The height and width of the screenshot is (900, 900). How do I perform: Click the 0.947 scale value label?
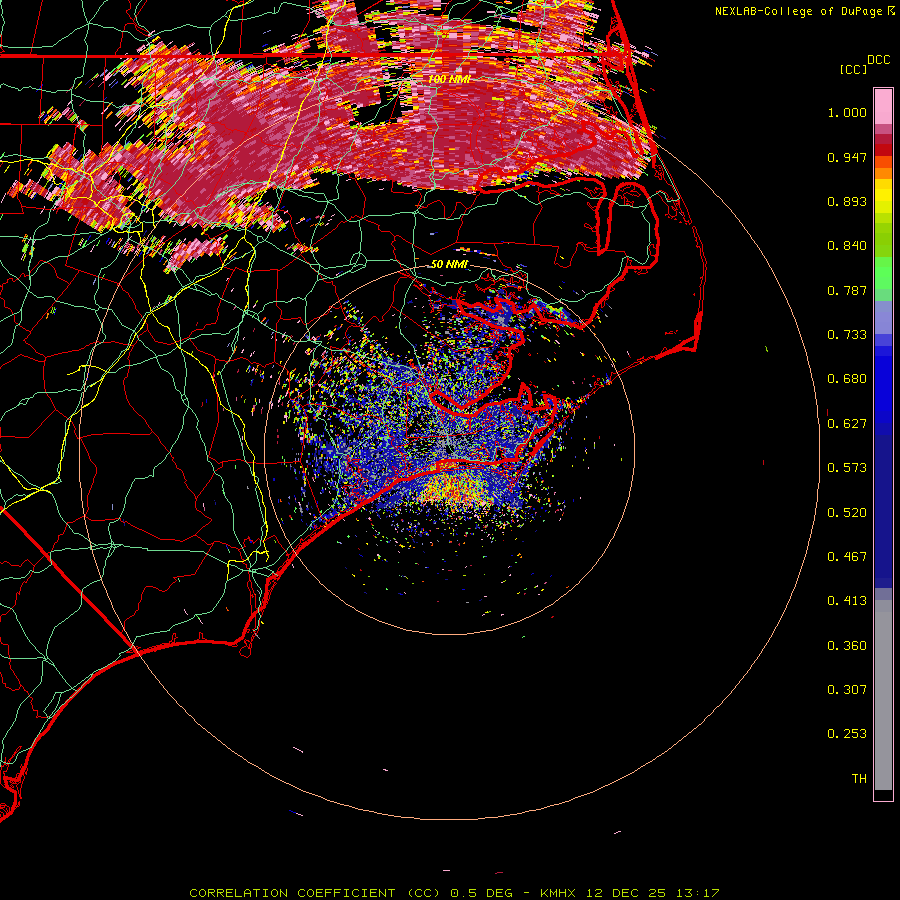[x=847, y=157]
